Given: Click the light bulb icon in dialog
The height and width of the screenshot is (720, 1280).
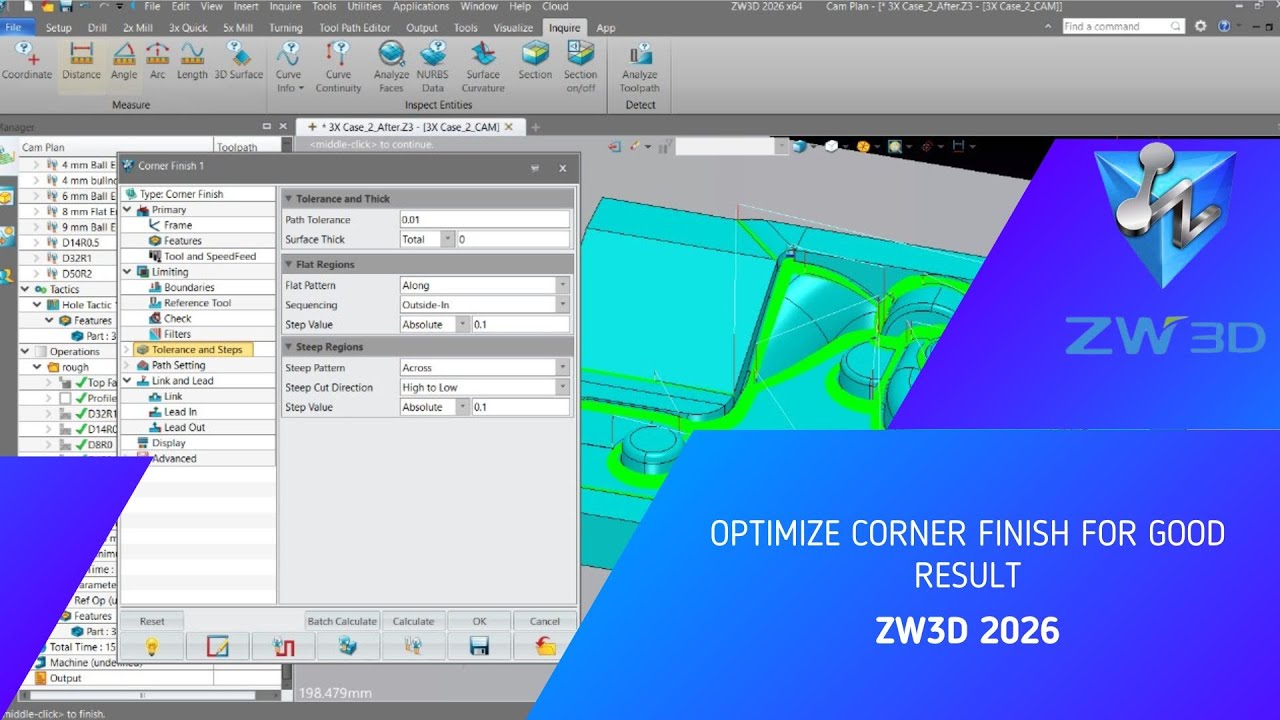Looking at the screenshot, I should click(x=152, y=646).
